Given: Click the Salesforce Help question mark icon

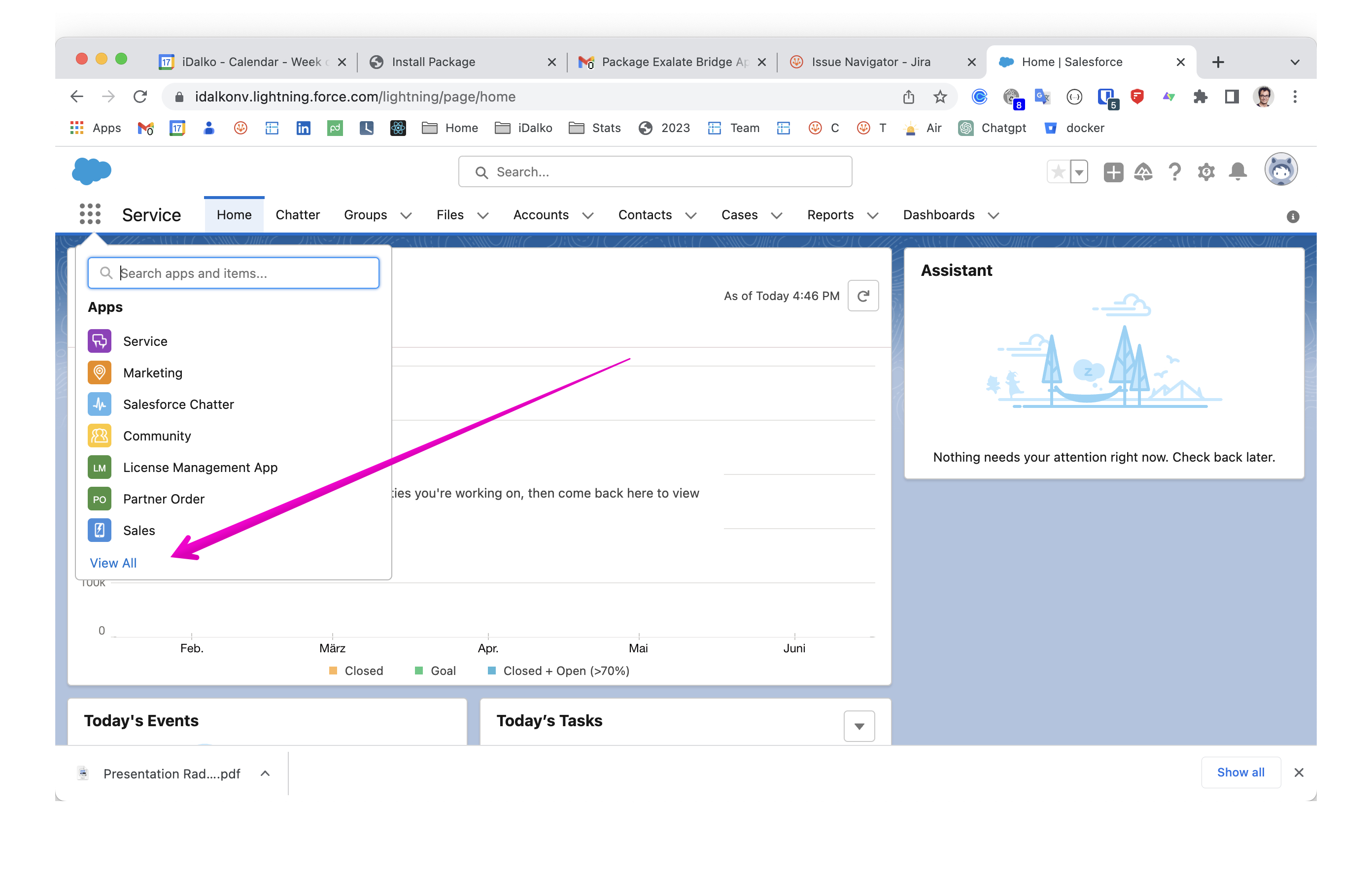Looking at the screenshot, I should click(1174, 171).
